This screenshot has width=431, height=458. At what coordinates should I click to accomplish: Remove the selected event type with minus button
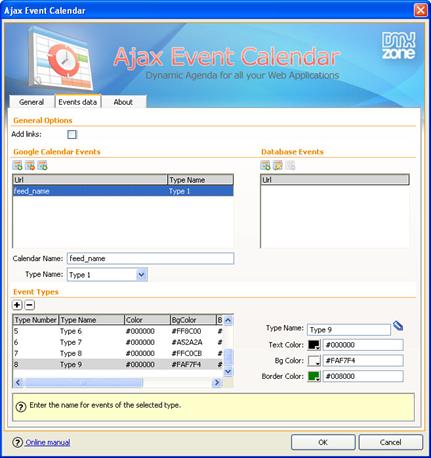coord(30,305)
